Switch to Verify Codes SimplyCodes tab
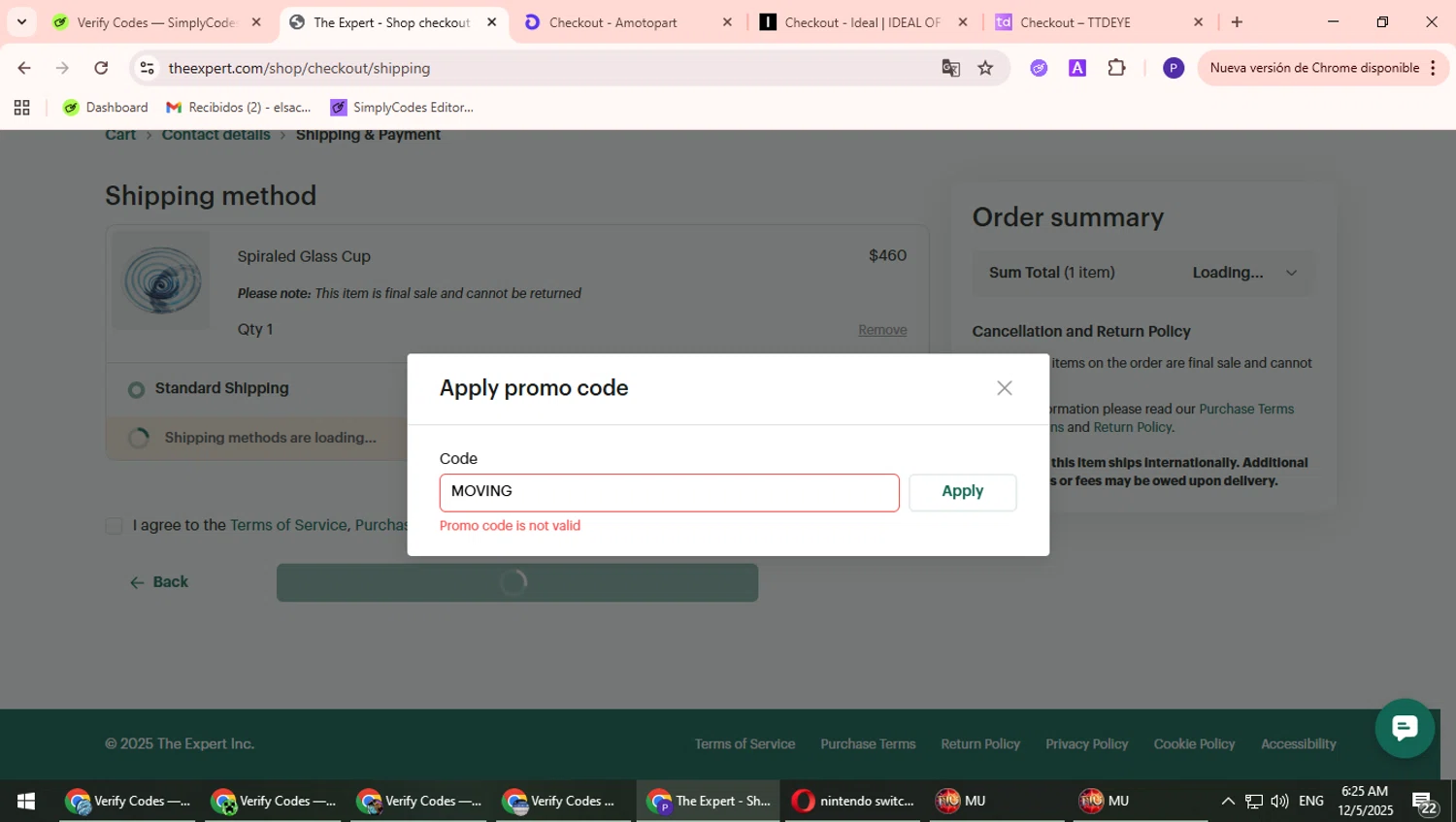1456x822 pixels. coord(155,22)
